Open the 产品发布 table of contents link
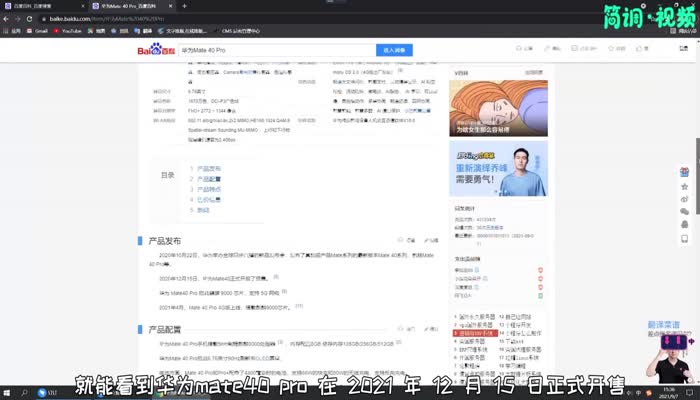 coord(209,169)
